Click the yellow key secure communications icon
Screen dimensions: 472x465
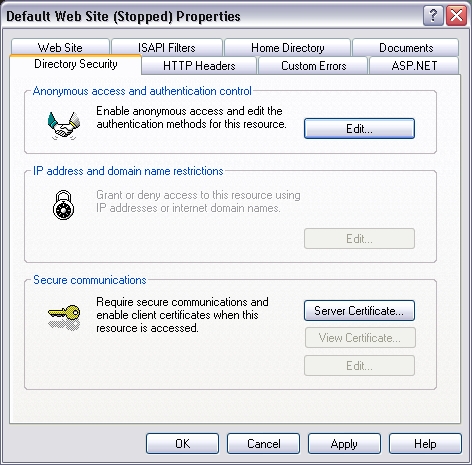pyautogui.click(x=64, y=317)
